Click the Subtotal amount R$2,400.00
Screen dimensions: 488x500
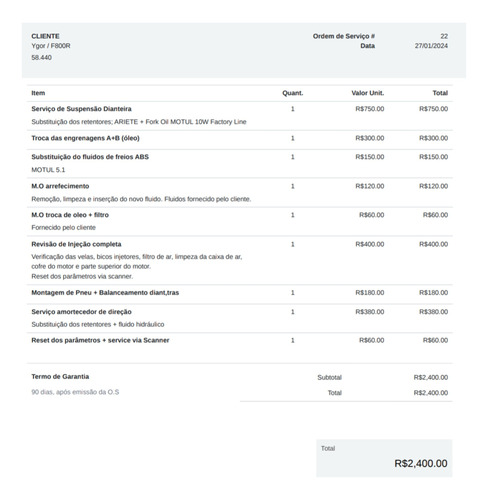tap(431, 377)
